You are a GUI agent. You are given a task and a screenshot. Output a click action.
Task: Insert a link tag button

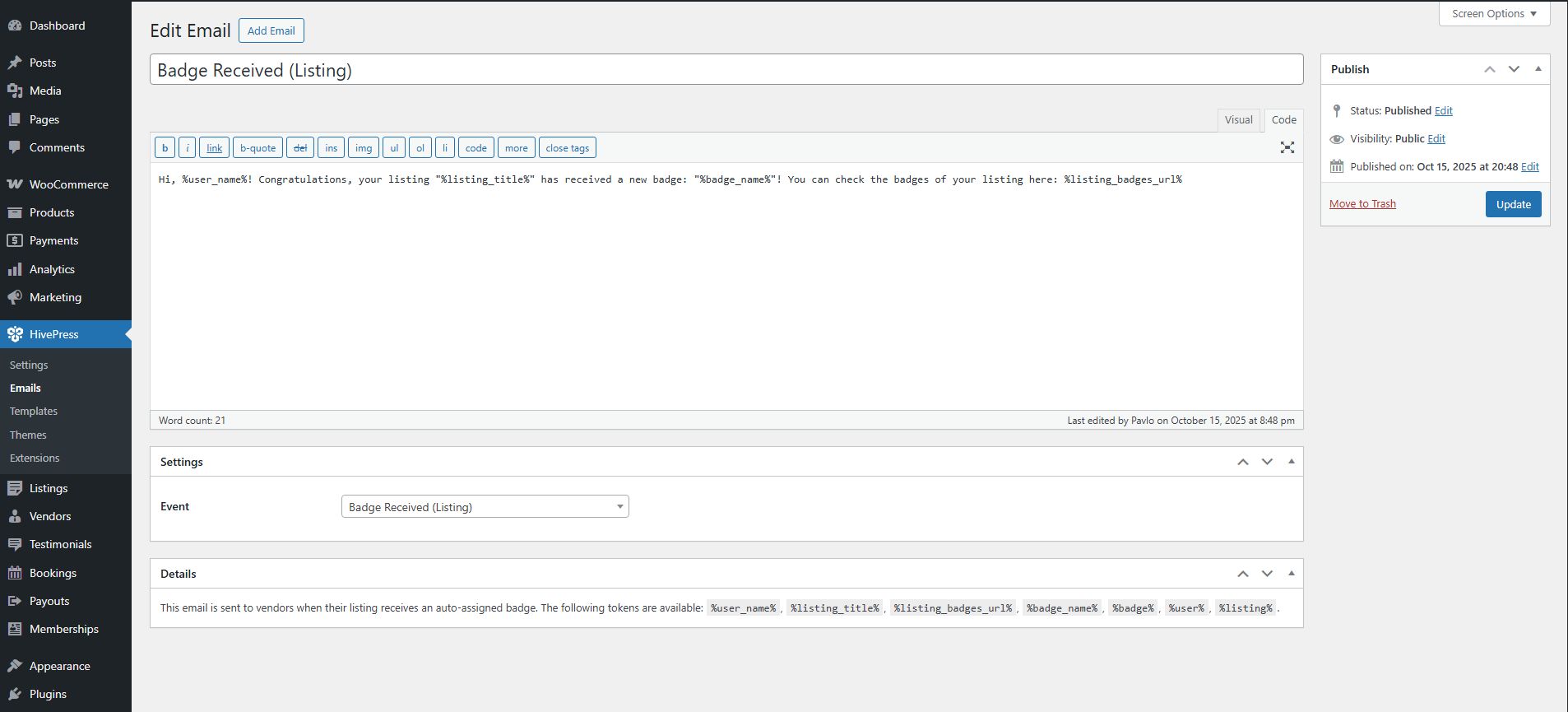[x=214, y=147]
